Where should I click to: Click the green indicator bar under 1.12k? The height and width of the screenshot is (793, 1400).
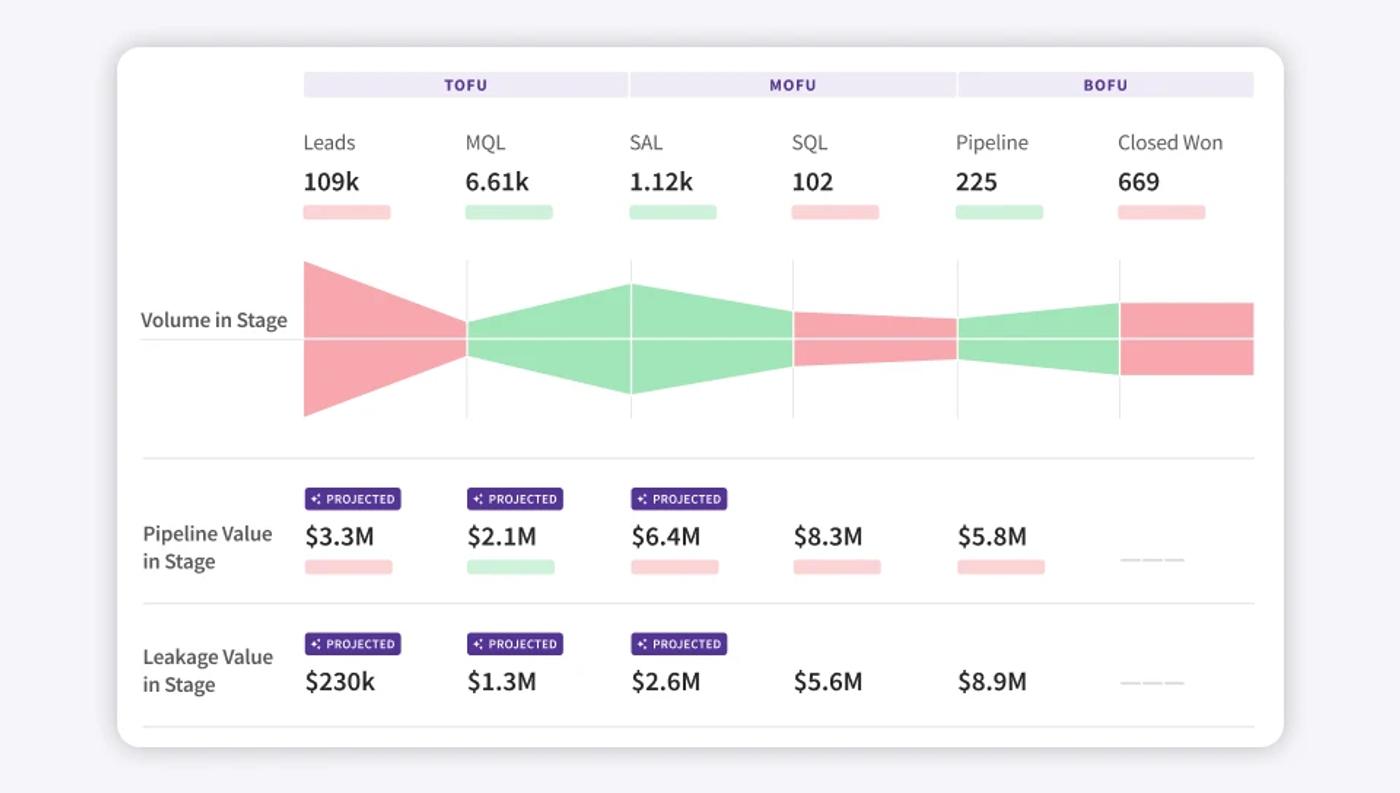pos(673,212)
